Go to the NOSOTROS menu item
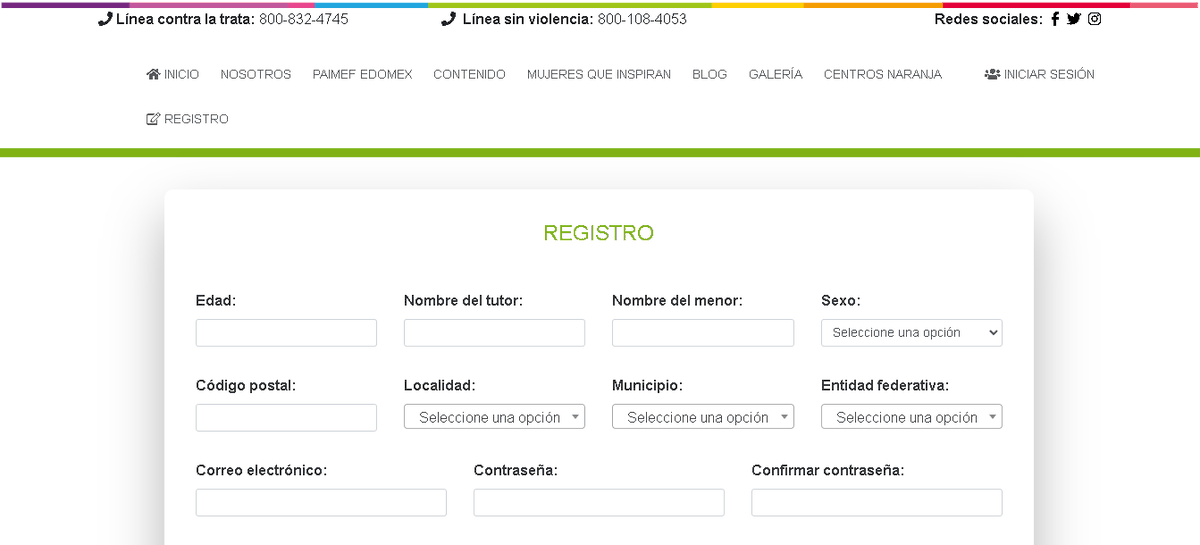This screenshot has width=1200, height=545. 256,74
